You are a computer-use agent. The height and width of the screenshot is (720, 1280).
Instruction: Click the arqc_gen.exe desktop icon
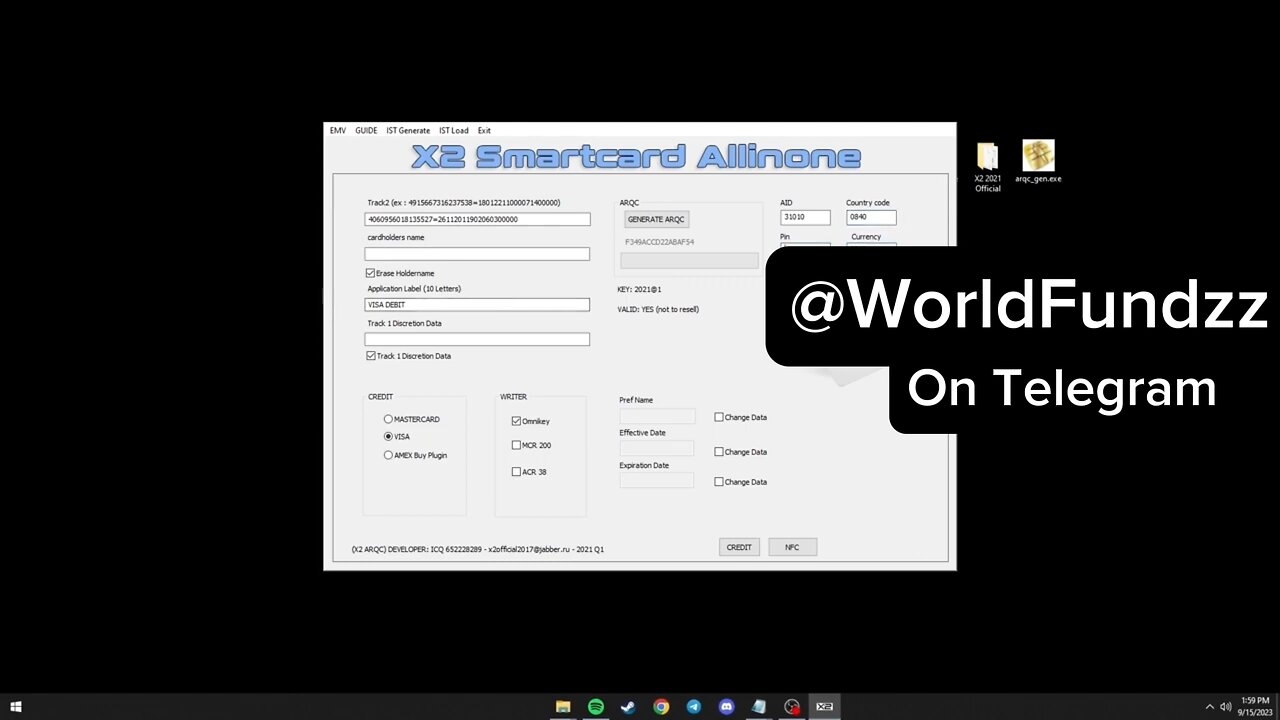pyautogui.click(x=1038, y=162)
